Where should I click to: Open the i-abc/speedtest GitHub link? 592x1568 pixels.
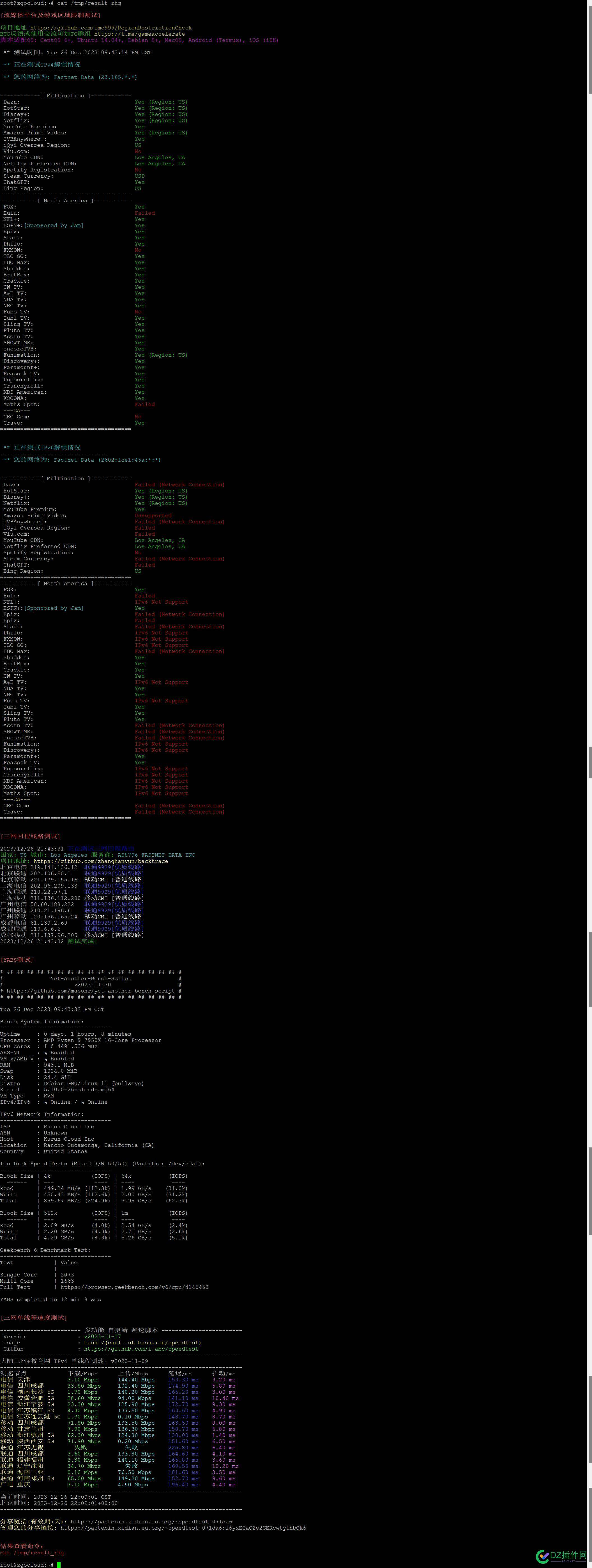pyautogui.click(x=141, y=1349)
